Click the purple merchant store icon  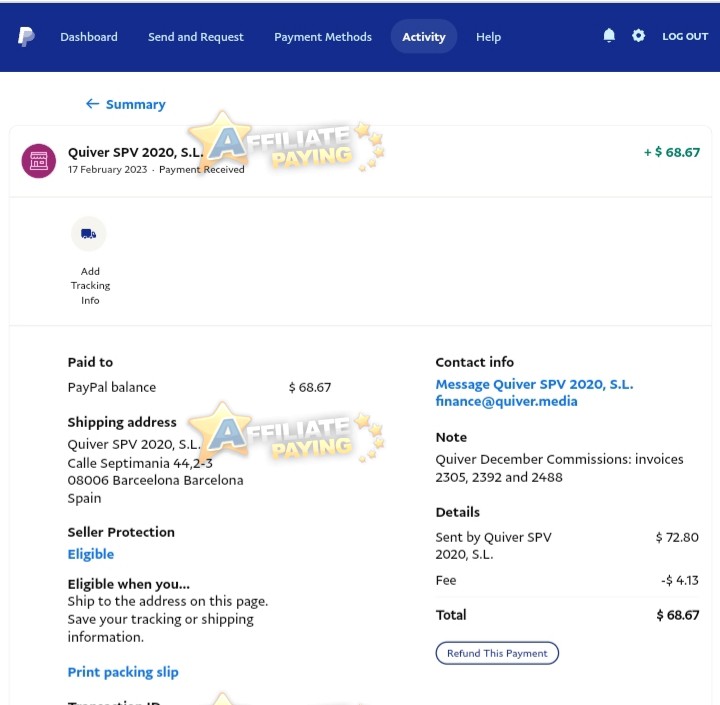[39, 161]
